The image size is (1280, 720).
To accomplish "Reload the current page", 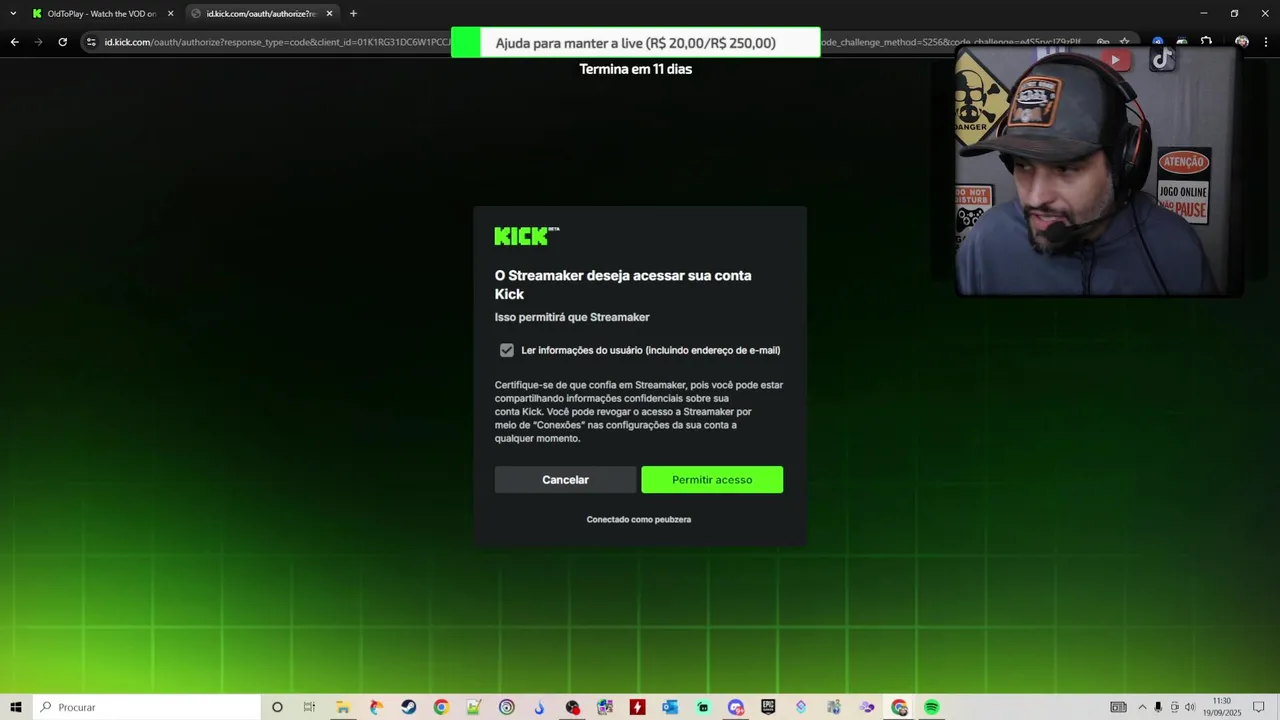I will [x=62, y=42].
